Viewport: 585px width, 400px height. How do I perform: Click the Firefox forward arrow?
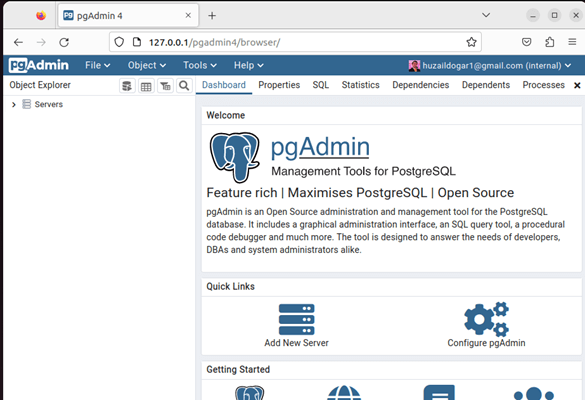pyautogui.click(x=41, y=42)
